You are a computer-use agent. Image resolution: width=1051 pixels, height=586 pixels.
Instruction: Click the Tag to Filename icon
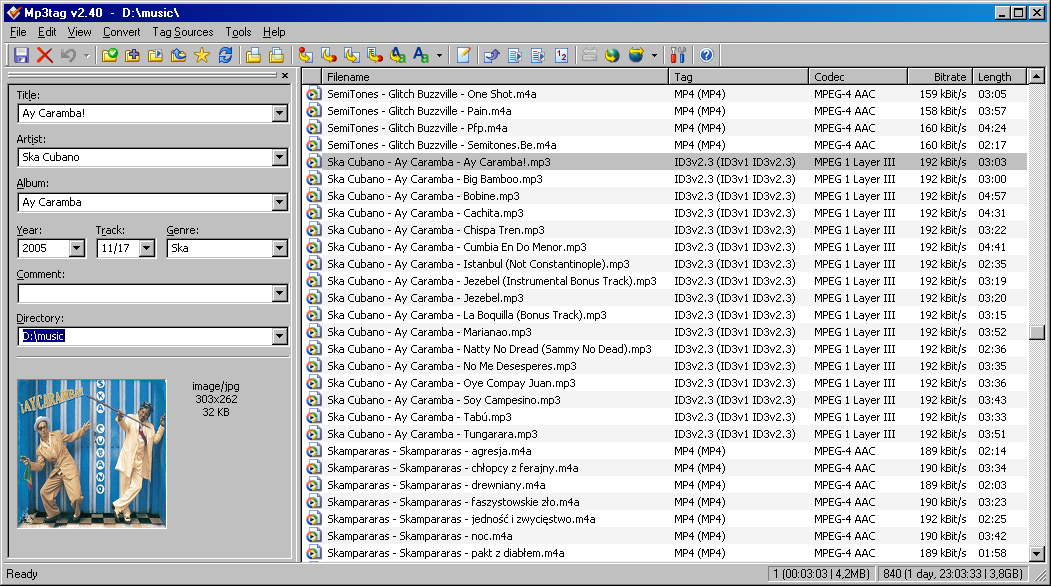click(x=306, y=55)
